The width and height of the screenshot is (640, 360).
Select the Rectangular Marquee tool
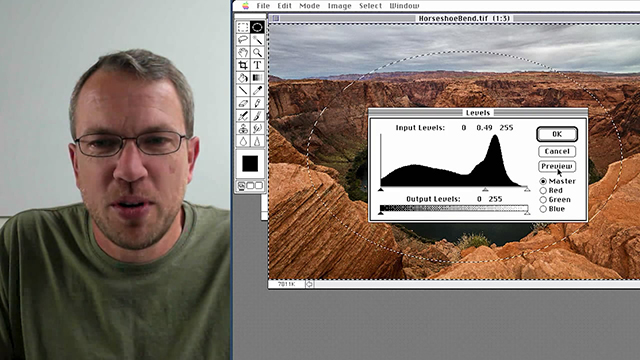pos(243,27)
